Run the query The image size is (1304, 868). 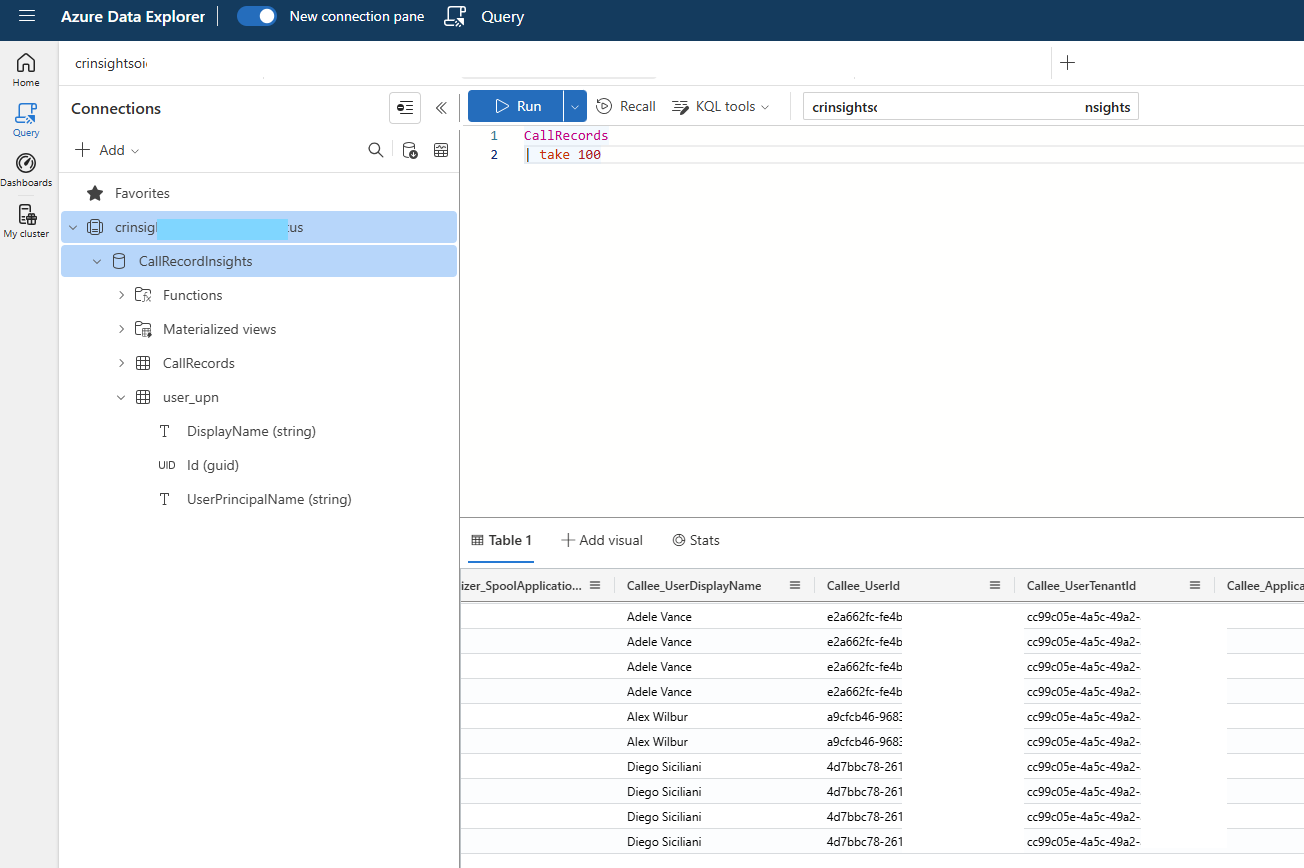coord(516,106)
